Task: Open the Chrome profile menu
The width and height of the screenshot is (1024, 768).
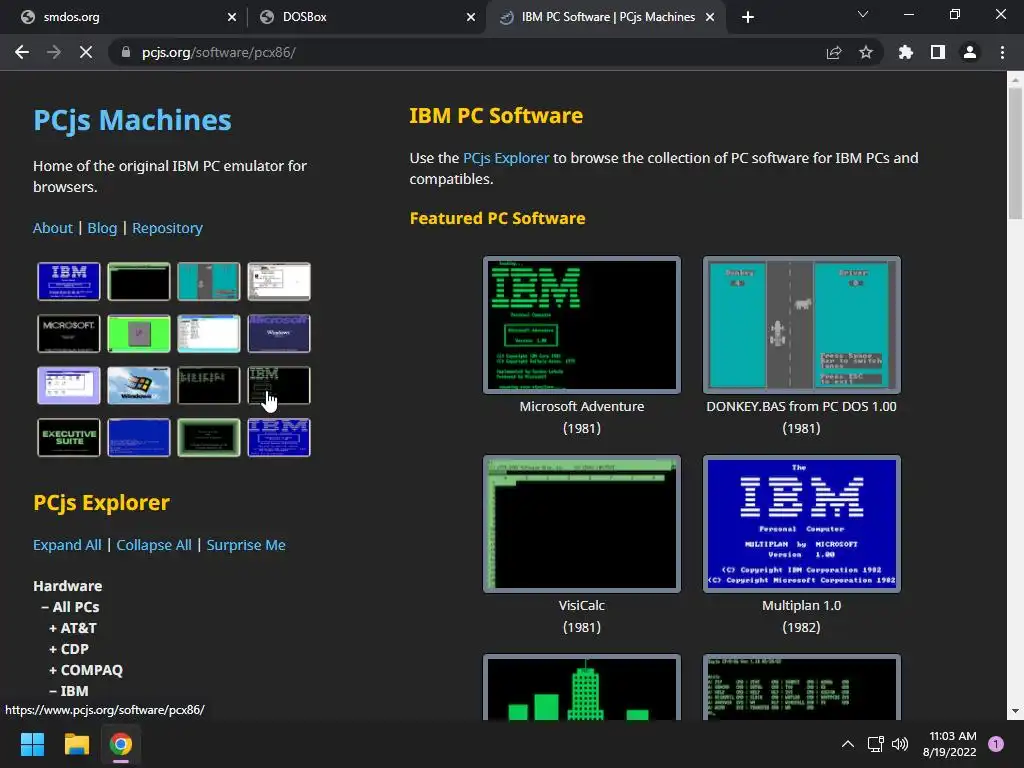Action: tap(970, 52)
